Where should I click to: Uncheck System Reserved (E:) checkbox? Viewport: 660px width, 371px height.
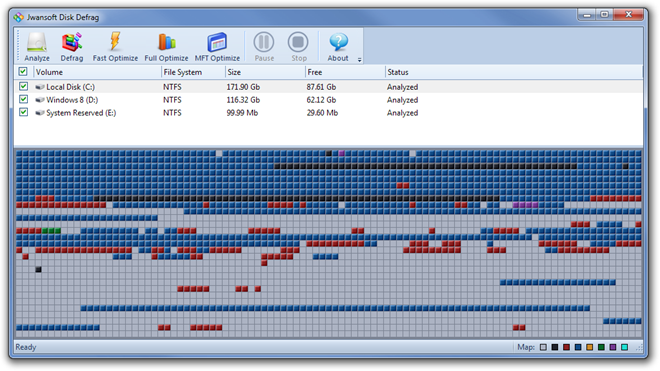(x=24, y=112)
